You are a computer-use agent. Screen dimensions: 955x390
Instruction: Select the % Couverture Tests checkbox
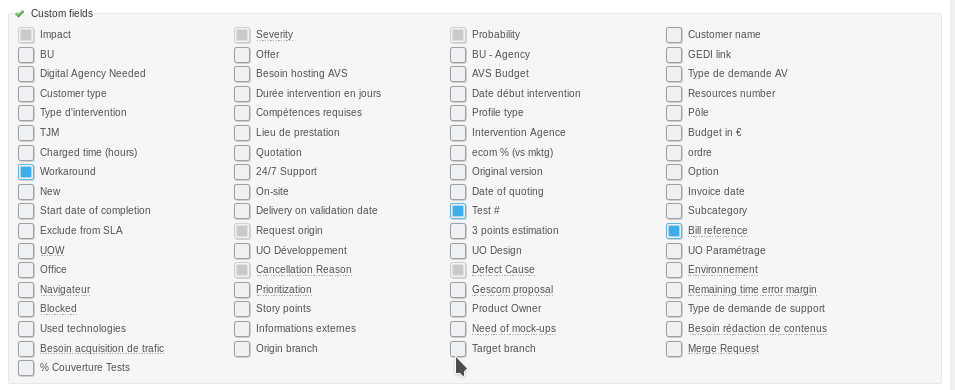point(26,368)
